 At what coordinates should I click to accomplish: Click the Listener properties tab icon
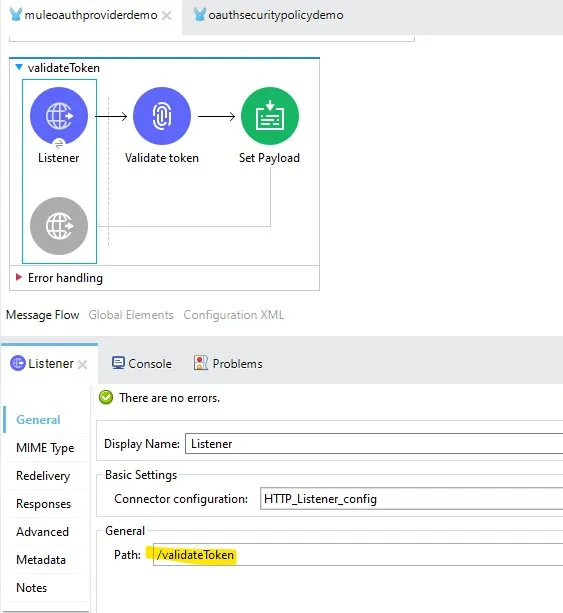point(18,363)
